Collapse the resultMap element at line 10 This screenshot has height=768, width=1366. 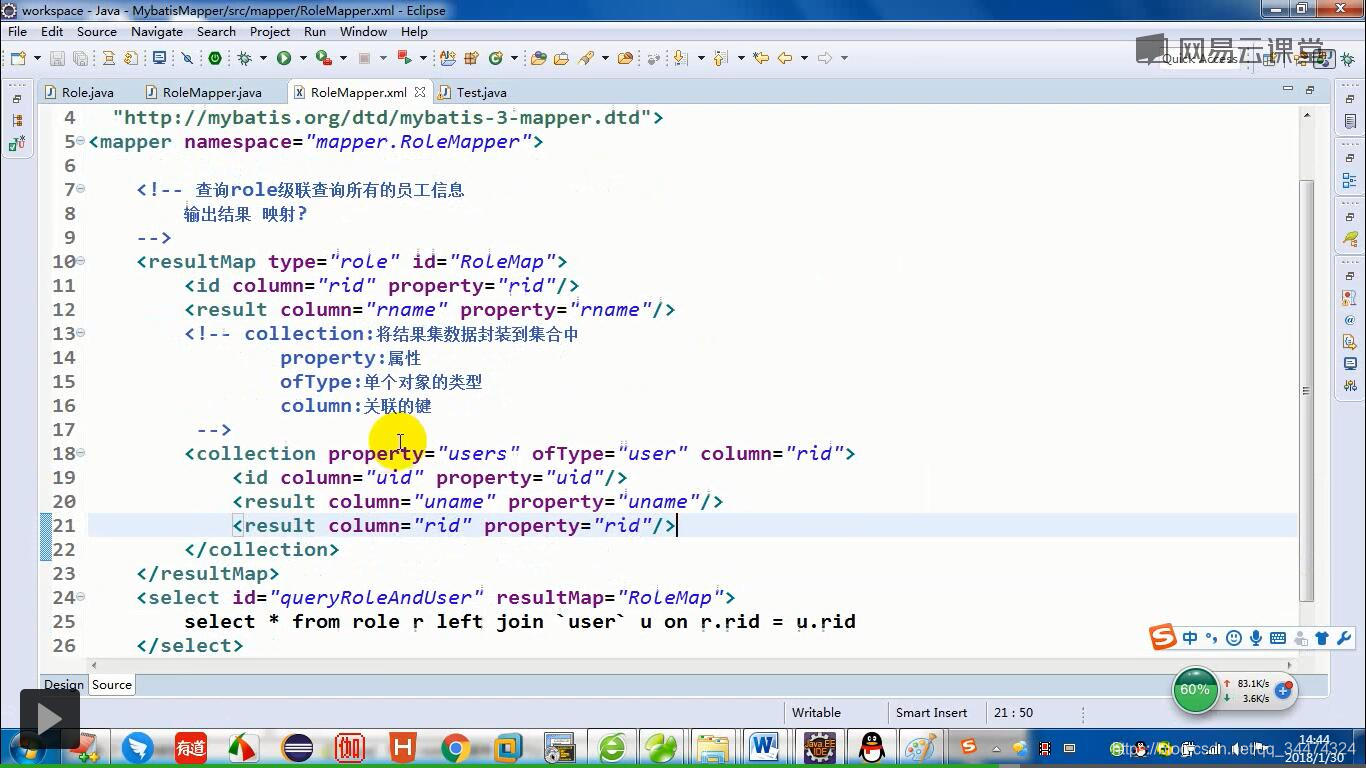pos(80,261)
